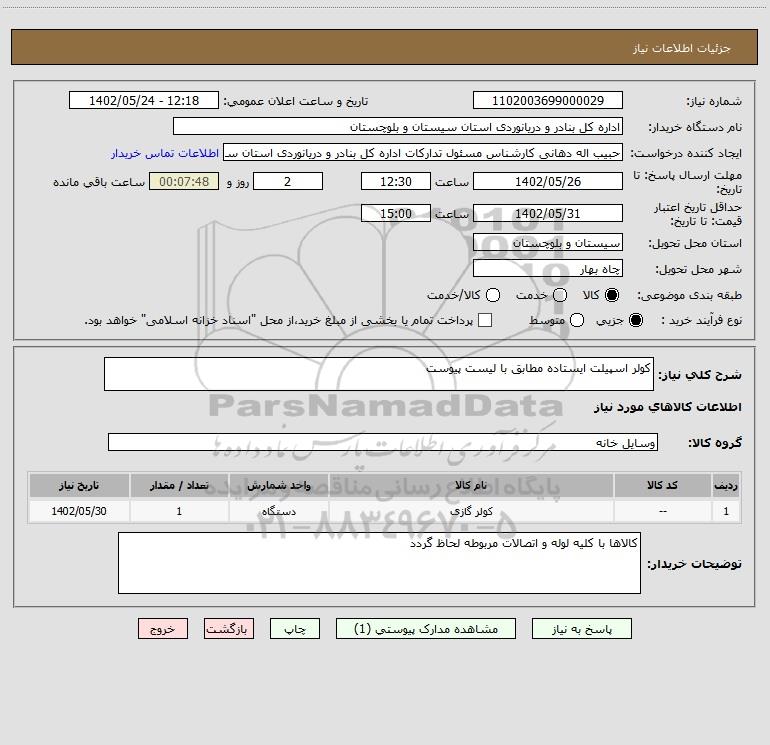The width and height of the screenshot is (770, 745).
Task: Click the need number field 1102003699000029
Action: (548, 100)
